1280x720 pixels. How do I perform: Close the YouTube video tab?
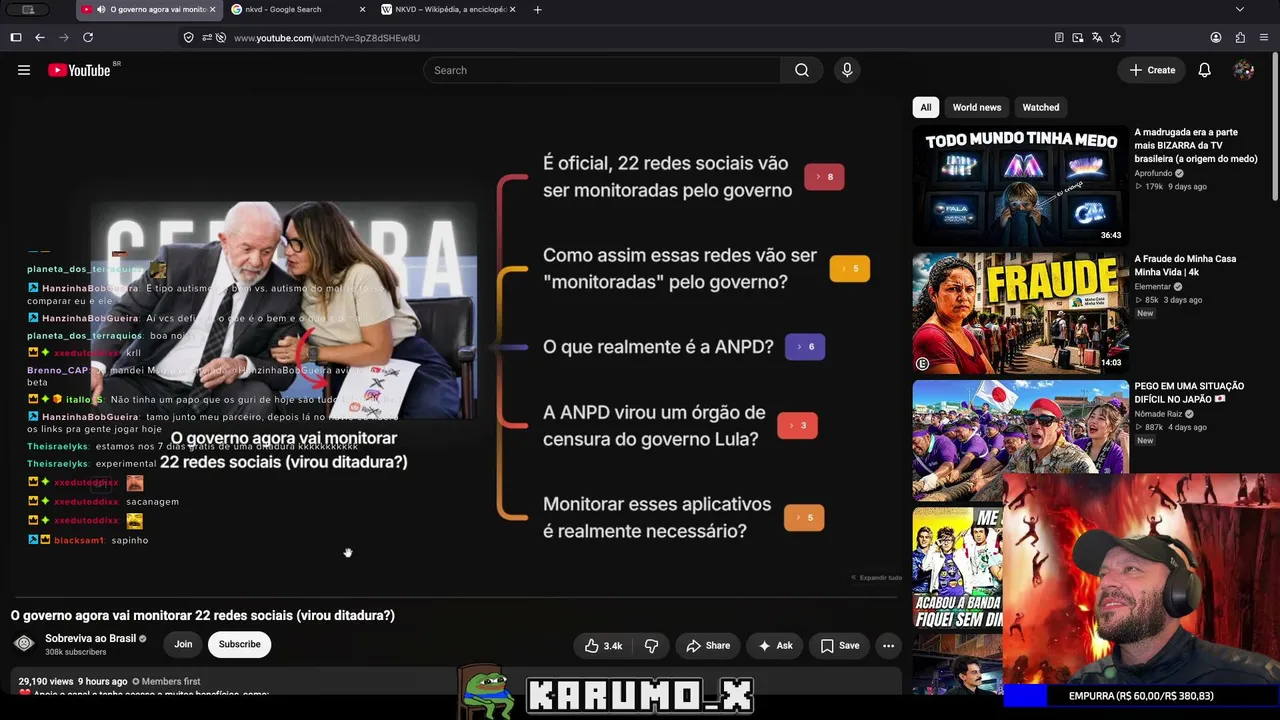pyautogui.click(x=212, y=10)
